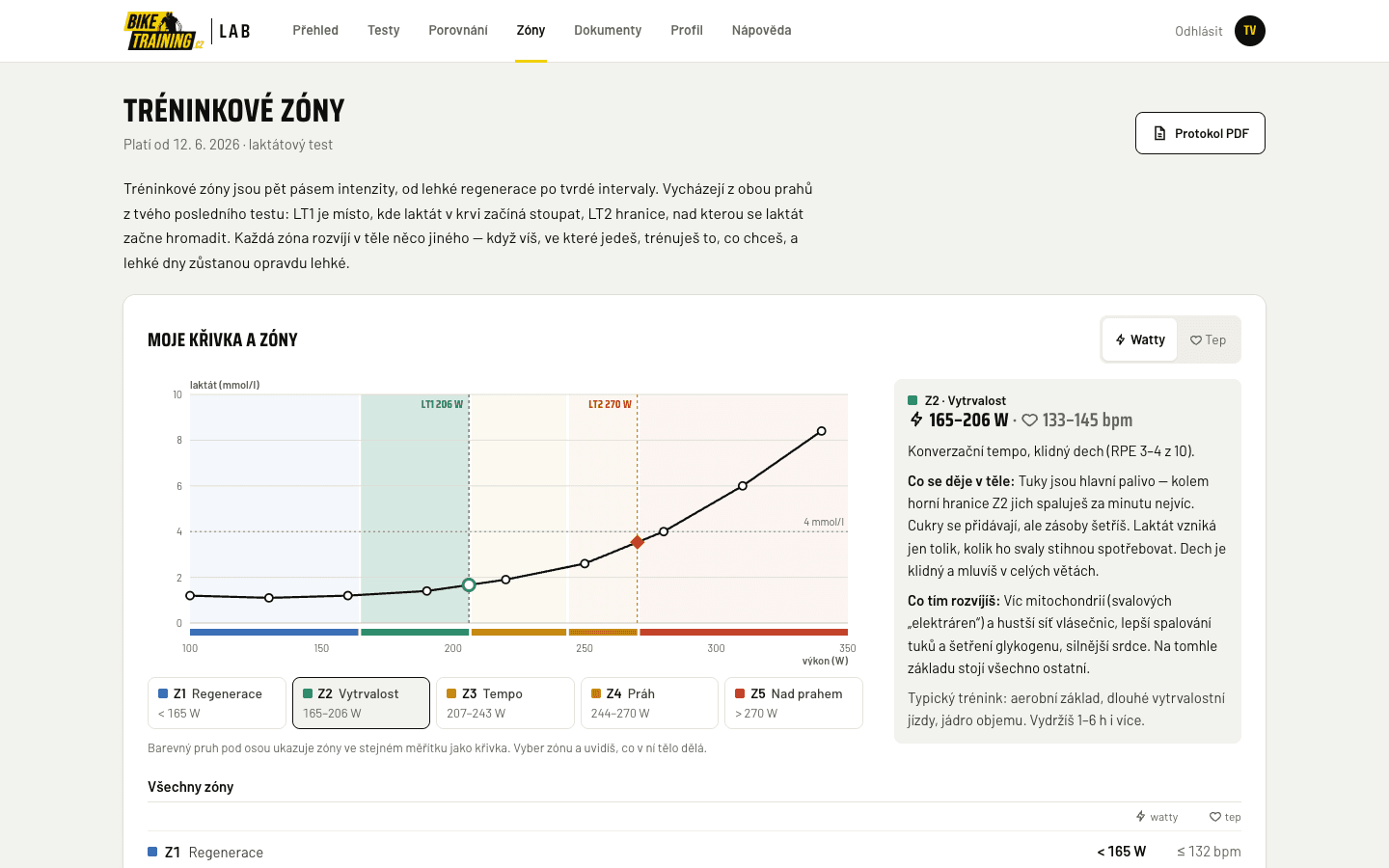The width and height of the screenshot is (1389, 868).
Task: Open the TV user avatar
Action: [1250, 31]
